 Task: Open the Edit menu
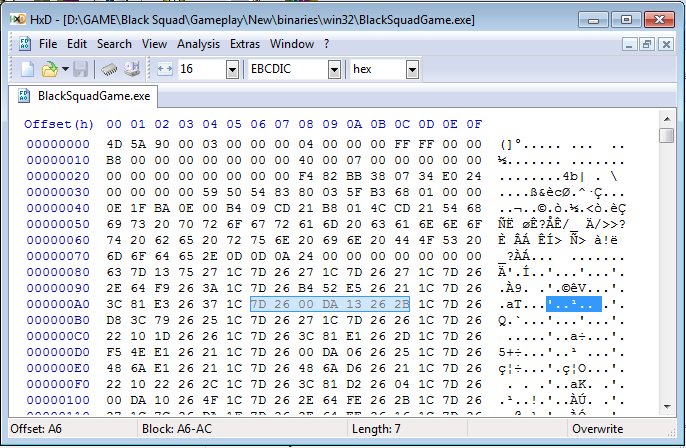[x=77, y=44]
